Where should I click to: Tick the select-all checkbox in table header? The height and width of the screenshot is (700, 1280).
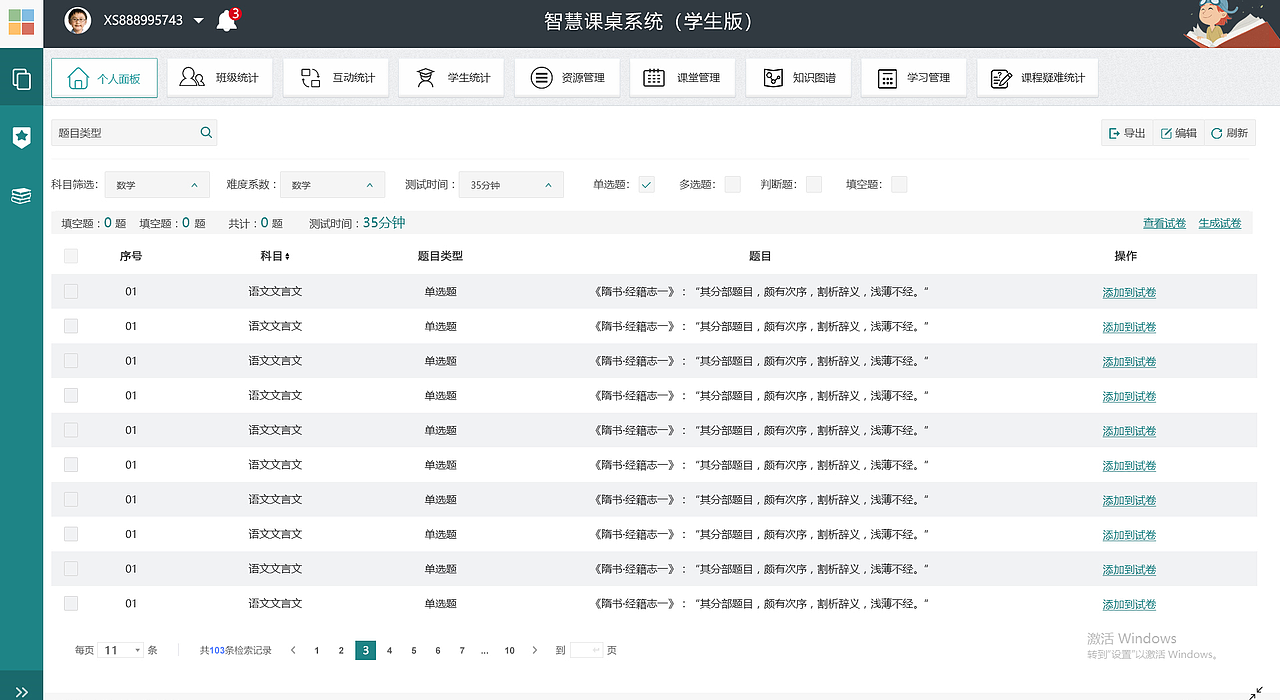(71, 256)
